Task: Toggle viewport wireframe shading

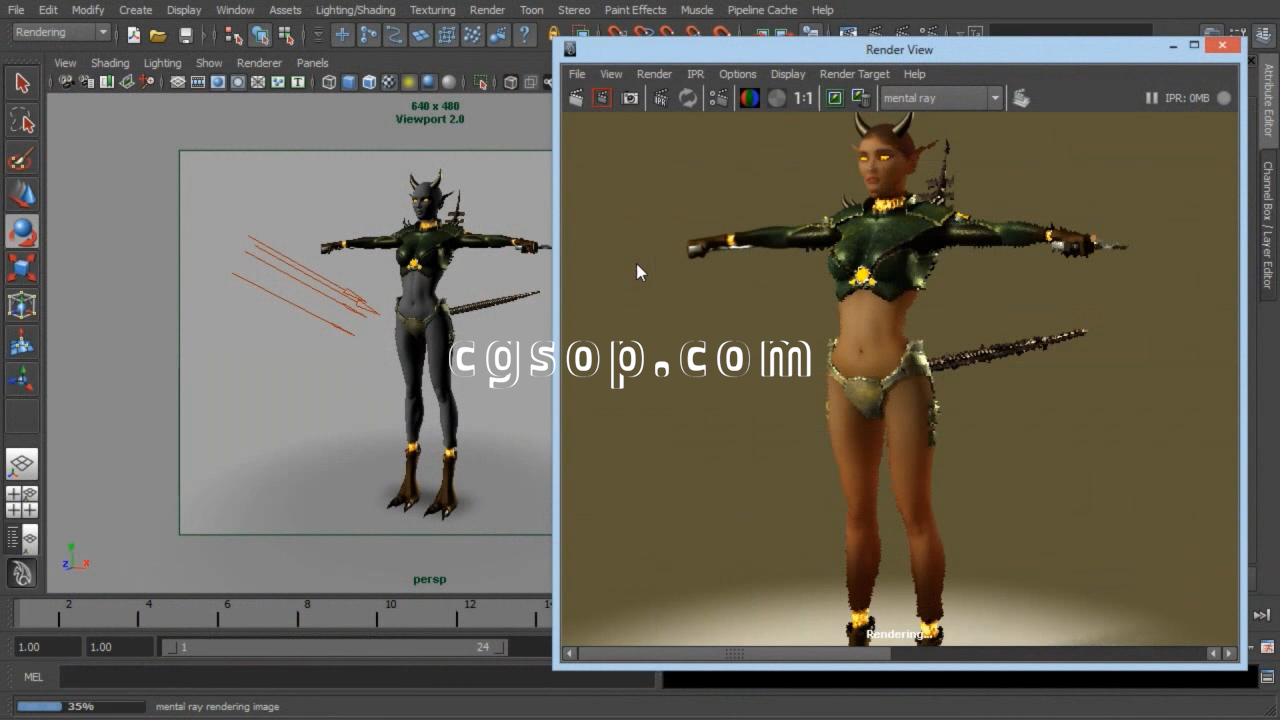Action: coord(329,82)
